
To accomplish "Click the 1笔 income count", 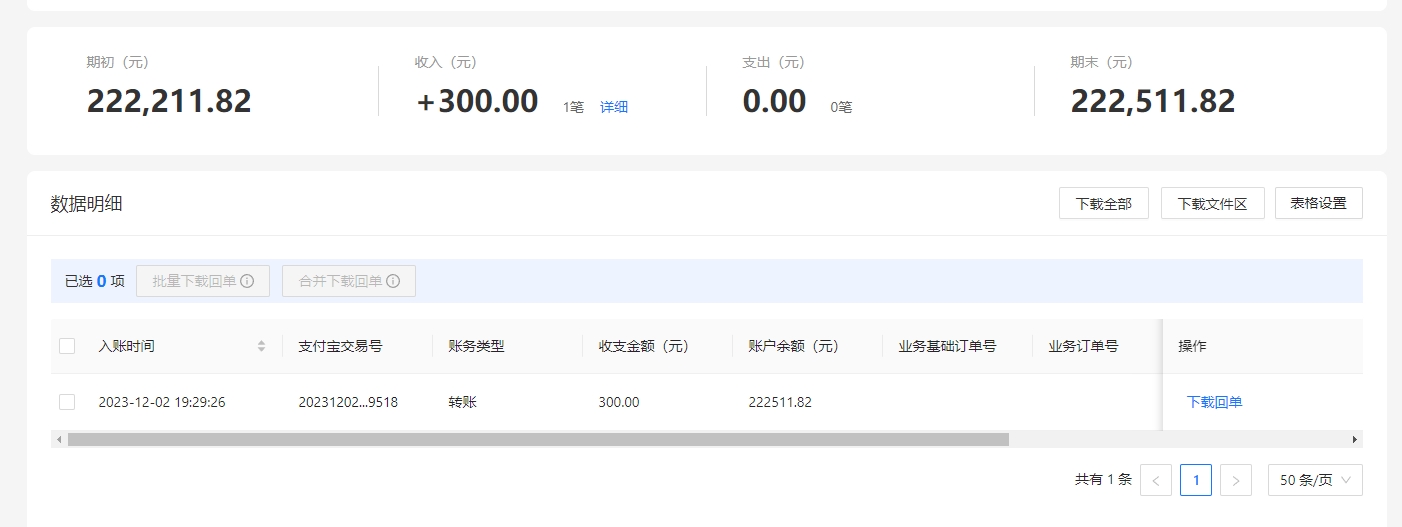I will coord(573,107).
